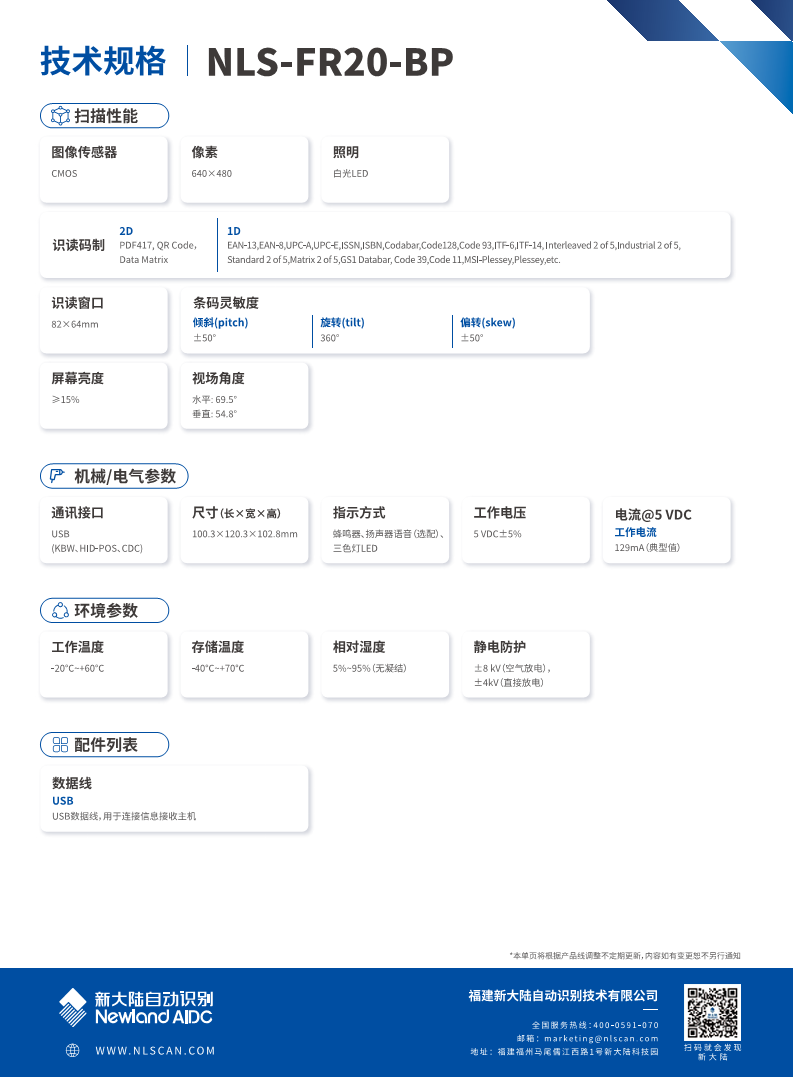Click the 环境参数 section header
Screen dimensions: 793x1077
104,611
